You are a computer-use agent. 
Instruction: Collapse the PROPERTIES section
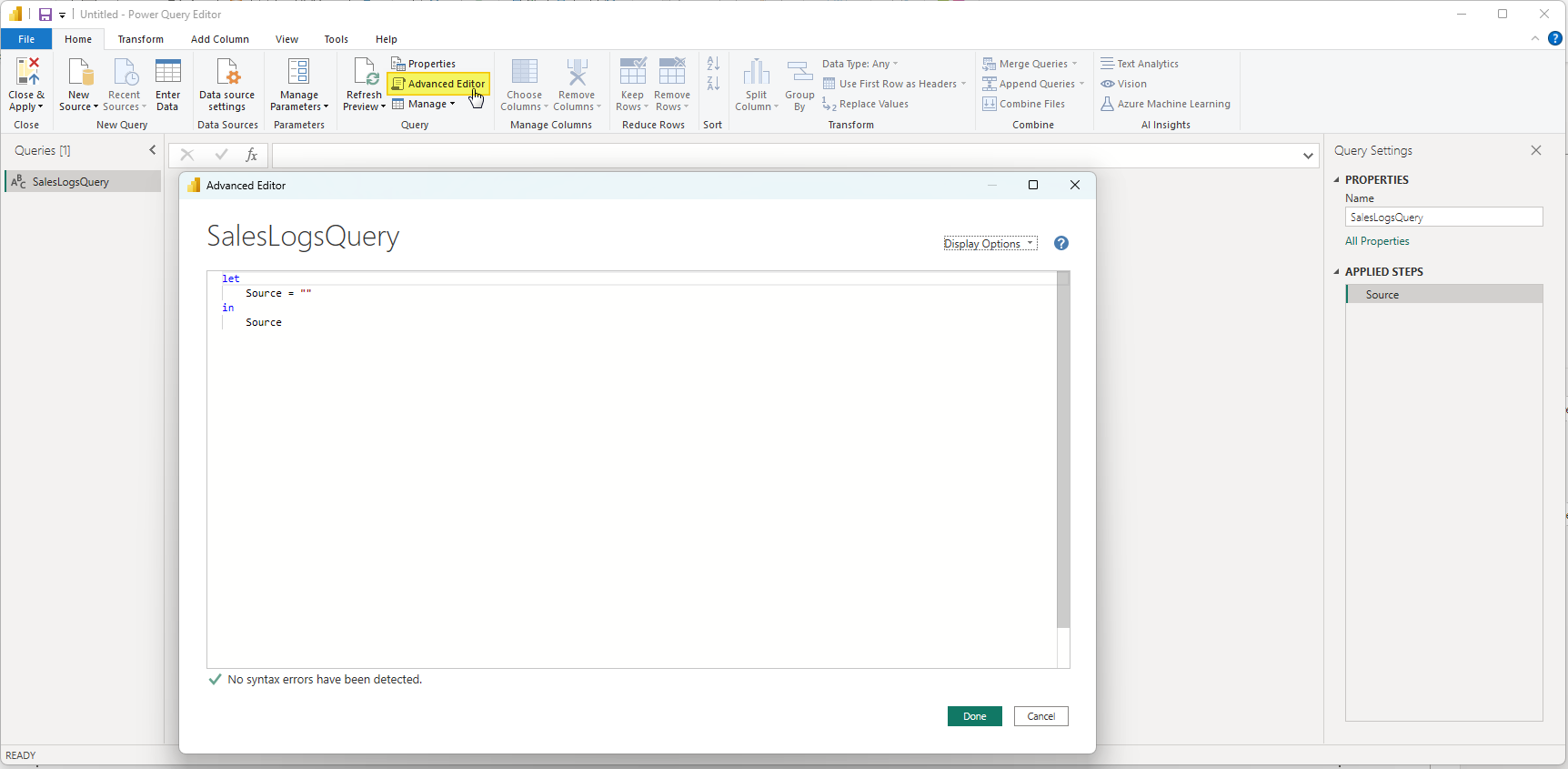pyautogui.click(x=1337, y=180)
